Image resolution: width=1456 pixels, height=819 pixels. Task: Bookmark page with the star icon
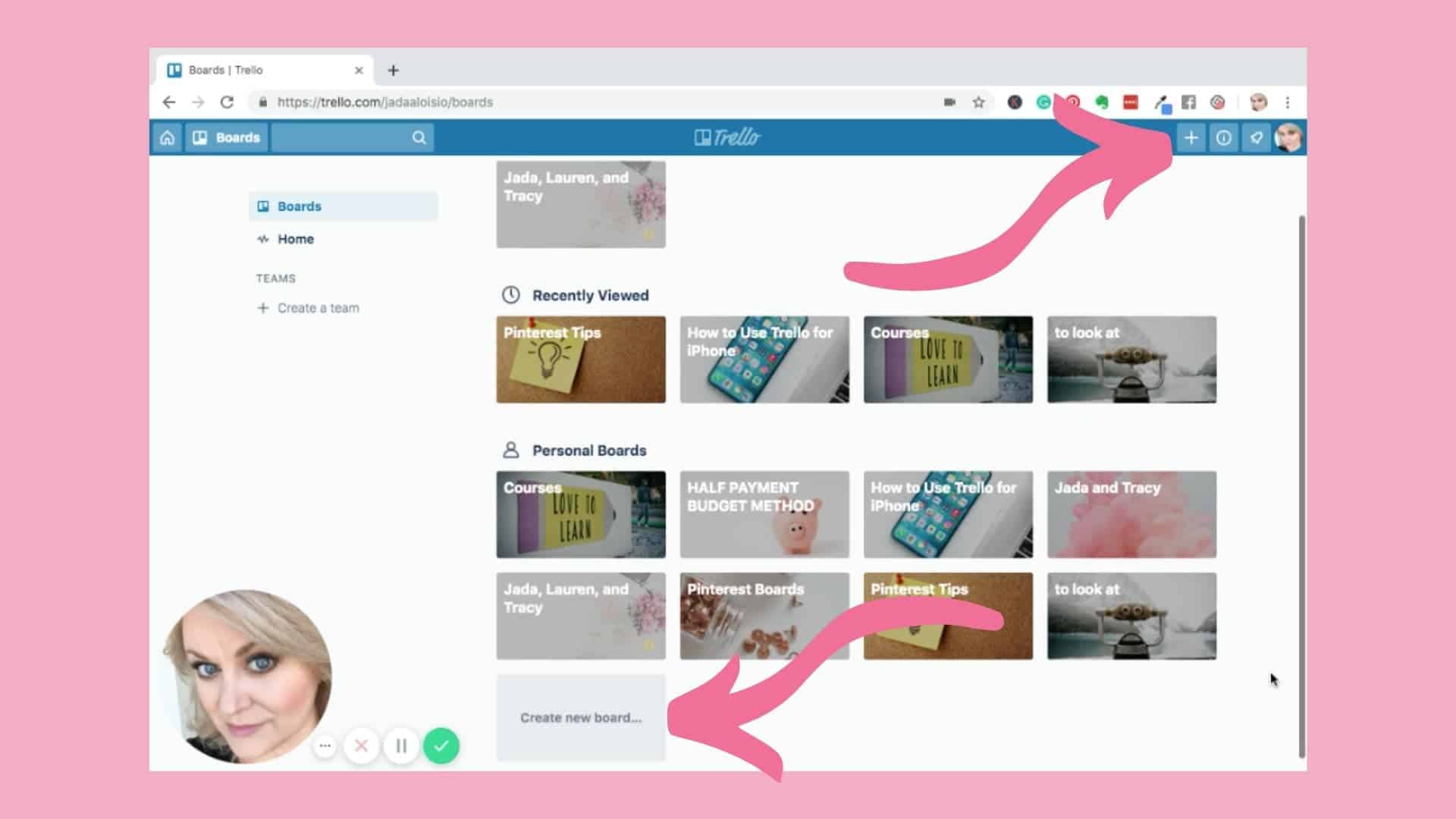click(978, 102)
